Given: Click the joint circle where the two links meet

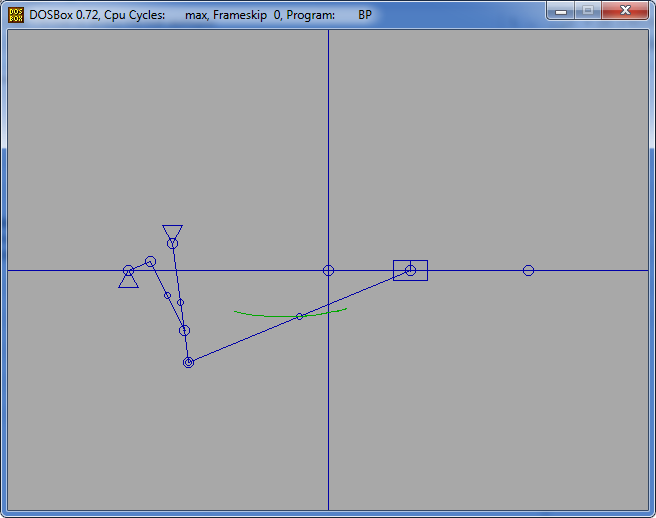Looking at the screenshot, I should click(184, 331).
